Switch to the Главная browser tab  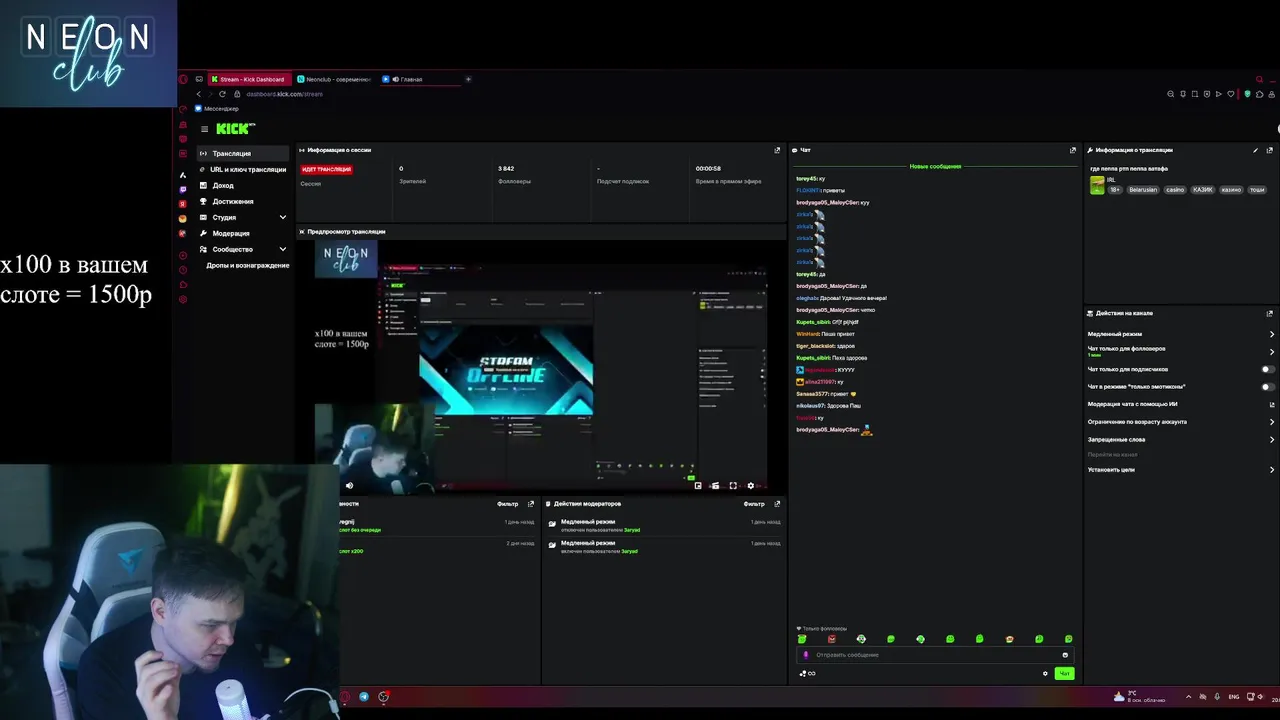(x=420, y=79)
